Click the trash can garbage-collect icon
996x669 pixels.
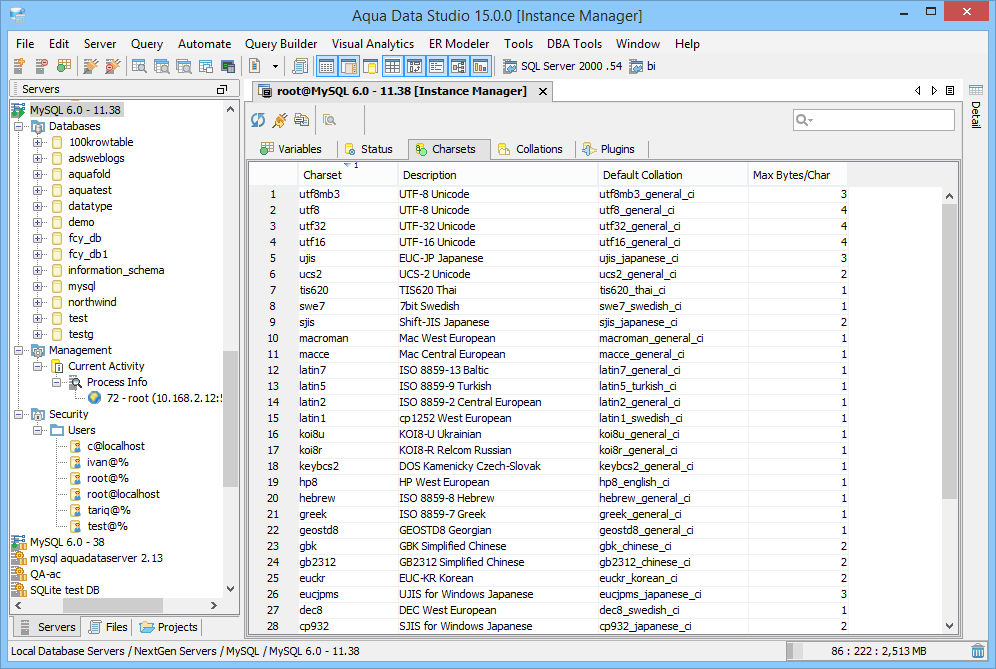[978, 651]
